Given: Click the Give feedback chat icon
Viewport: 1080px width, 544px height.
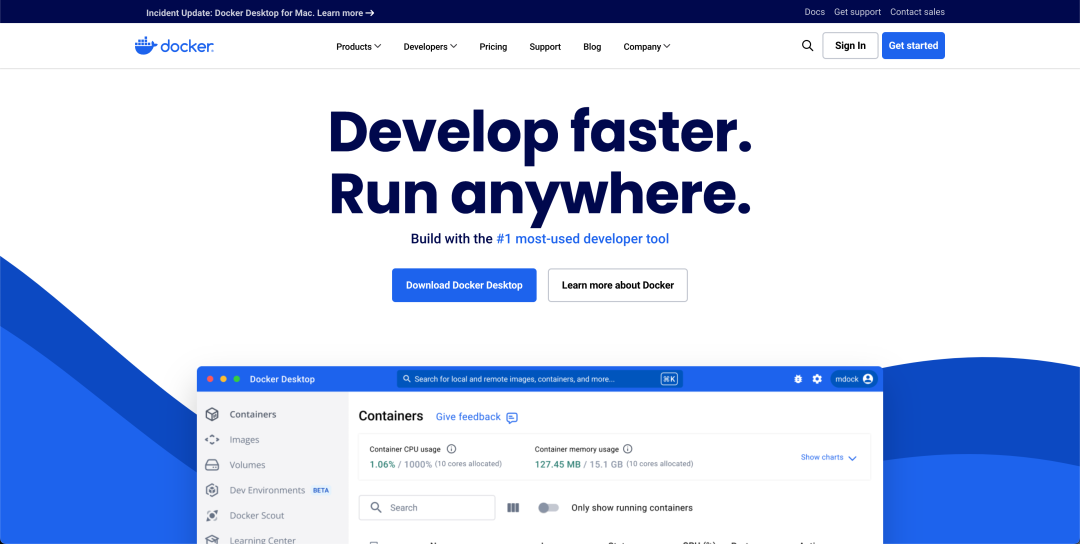Looking at the screenshot, I should (512, 417).
